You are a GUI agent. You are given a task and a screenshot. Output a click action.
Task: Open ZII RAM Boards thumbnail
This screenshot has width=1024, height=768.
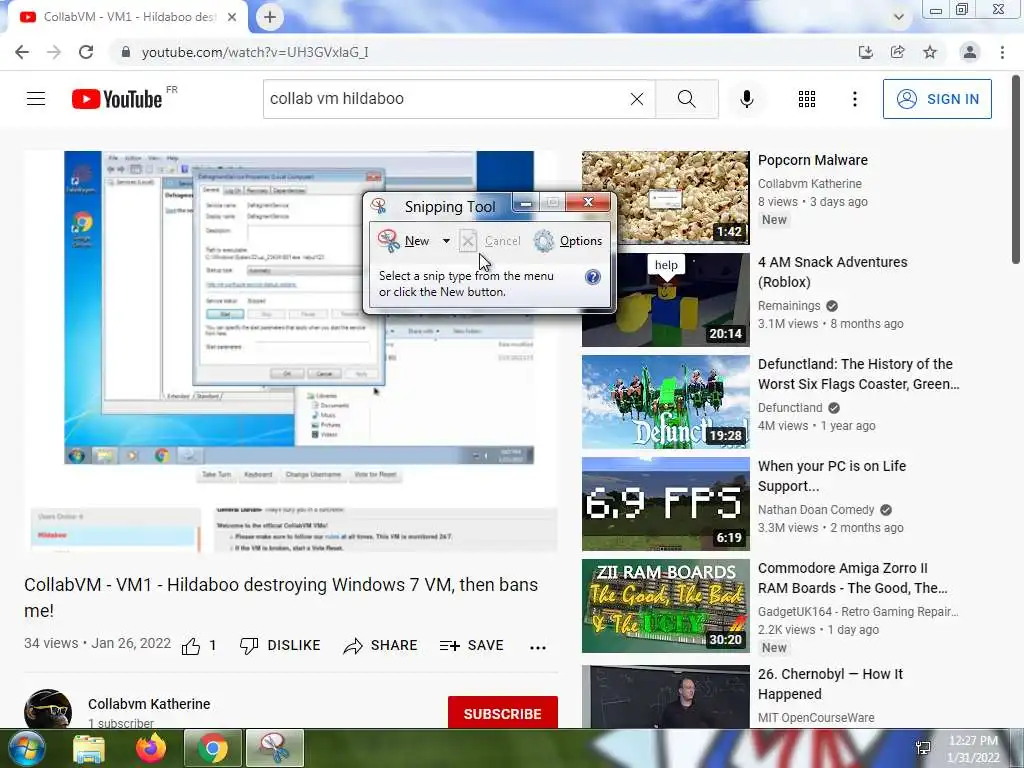pyautogui.click(x=665, y=605)
